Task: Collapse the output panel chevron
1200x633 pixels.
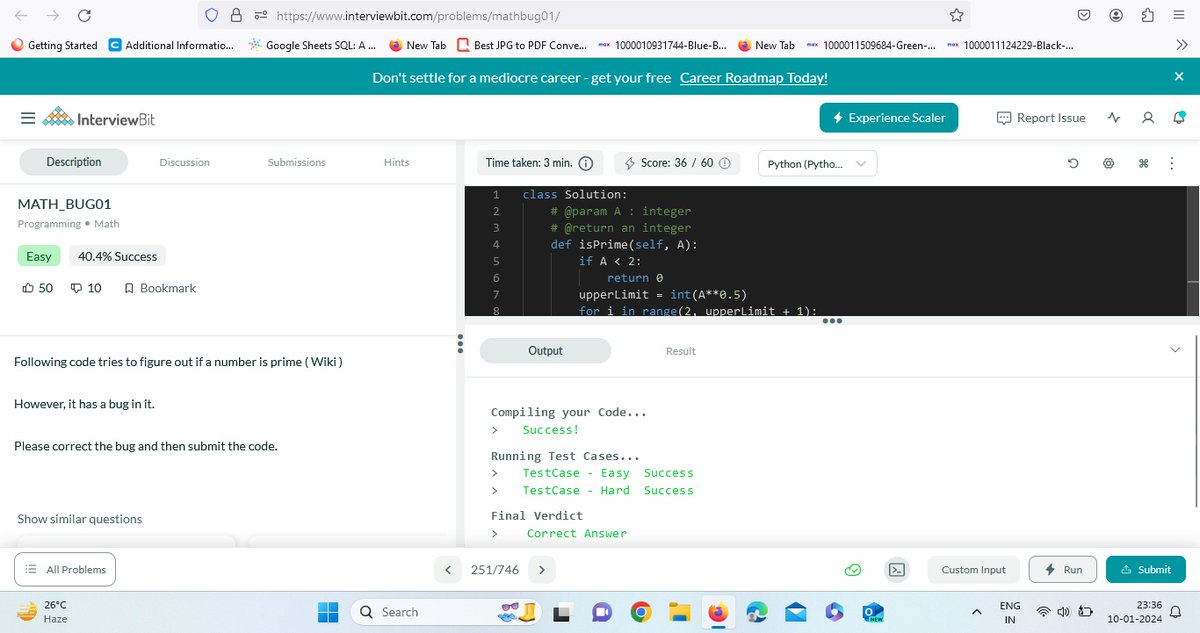Action: (x=1174, y=349)
